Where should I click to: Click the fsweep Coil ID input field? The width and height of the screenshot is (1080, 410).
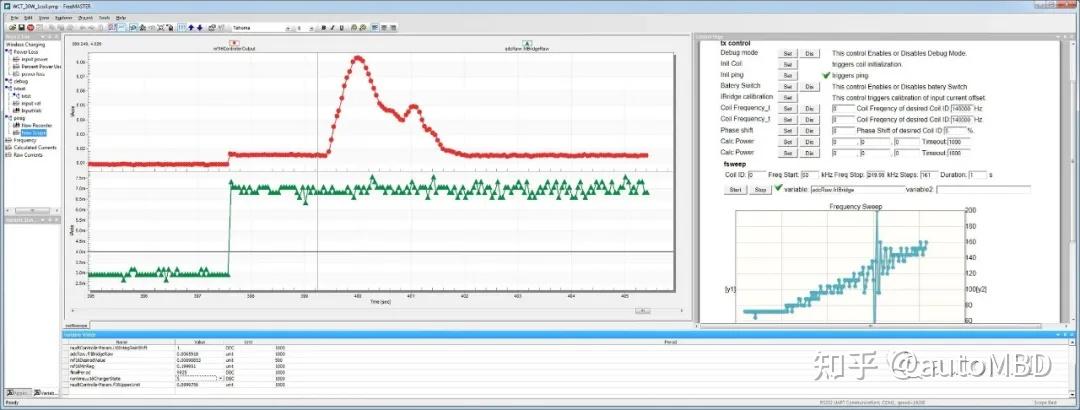(x=756, y=175)
